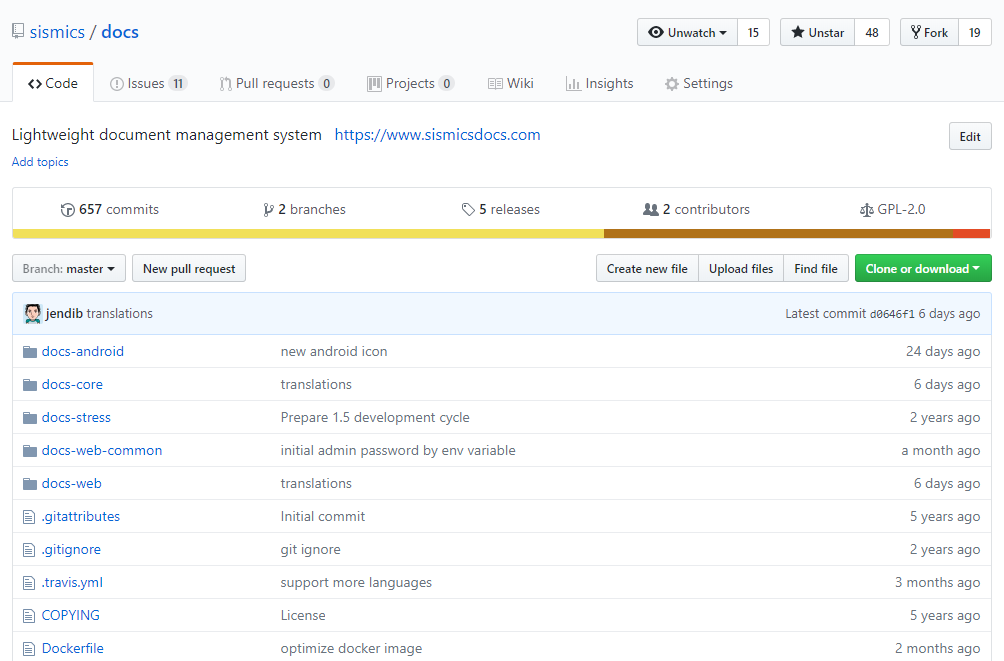Unstar the sismics docs repository

[x=817, y=33]
